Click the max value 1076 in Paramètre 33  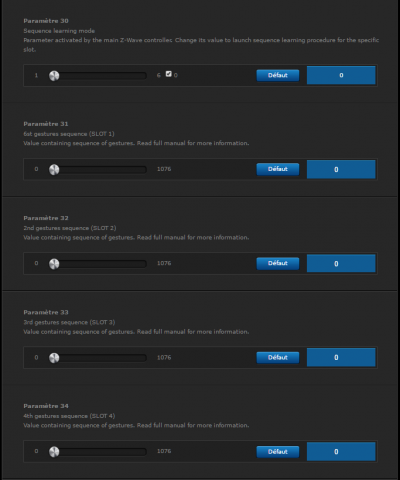tap(164, 357)
